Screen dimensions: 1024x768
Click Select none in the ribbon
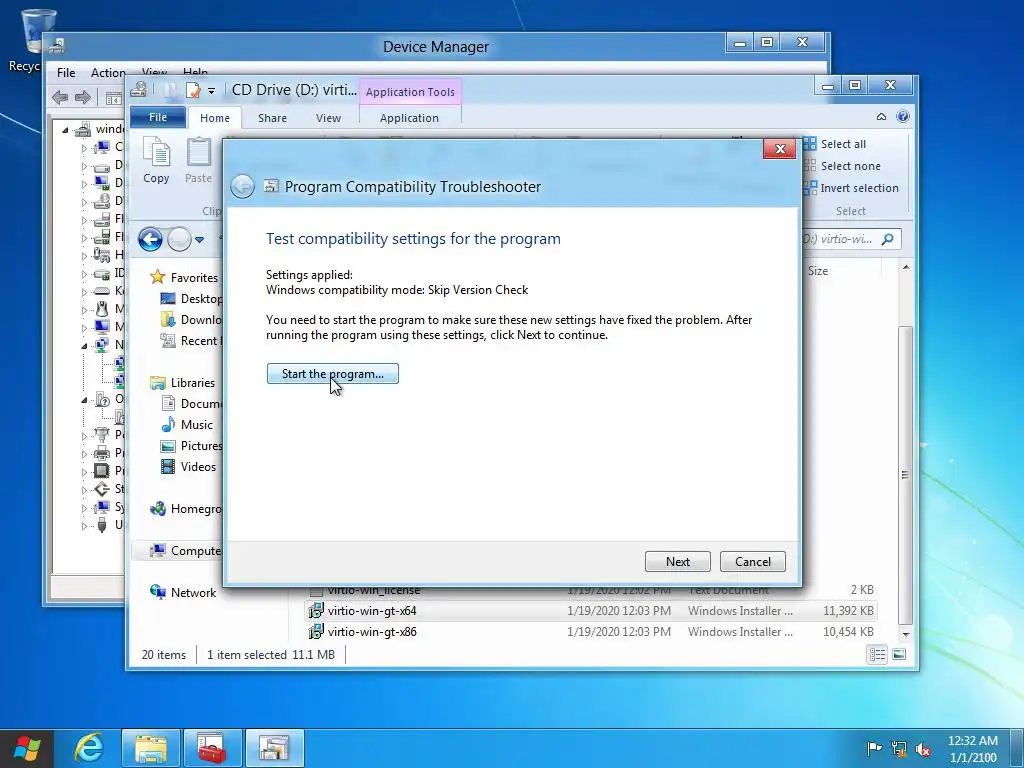(x=842, y=166)
